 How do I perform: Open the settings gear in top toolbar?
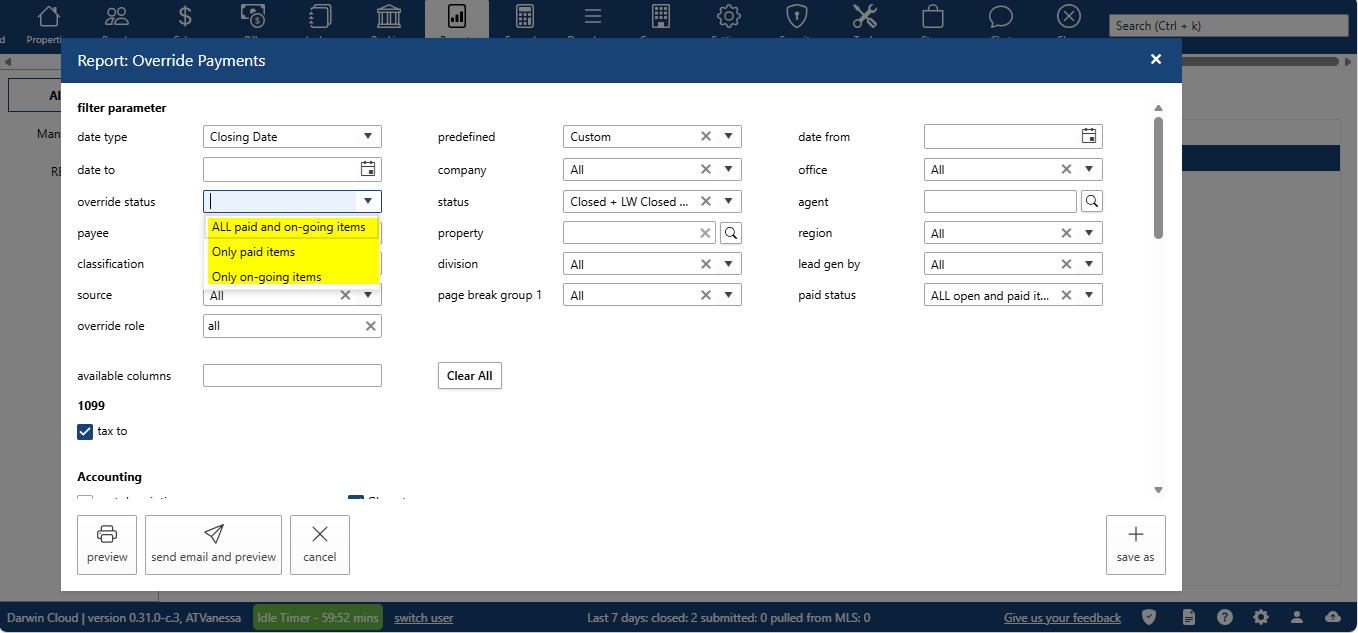729,17
